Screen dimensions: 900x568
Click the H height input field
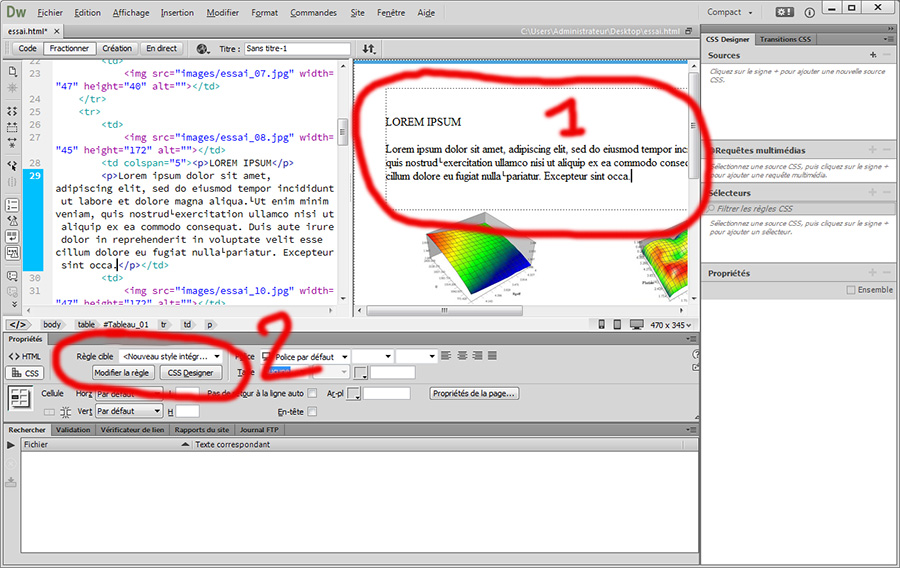[187, 411]
